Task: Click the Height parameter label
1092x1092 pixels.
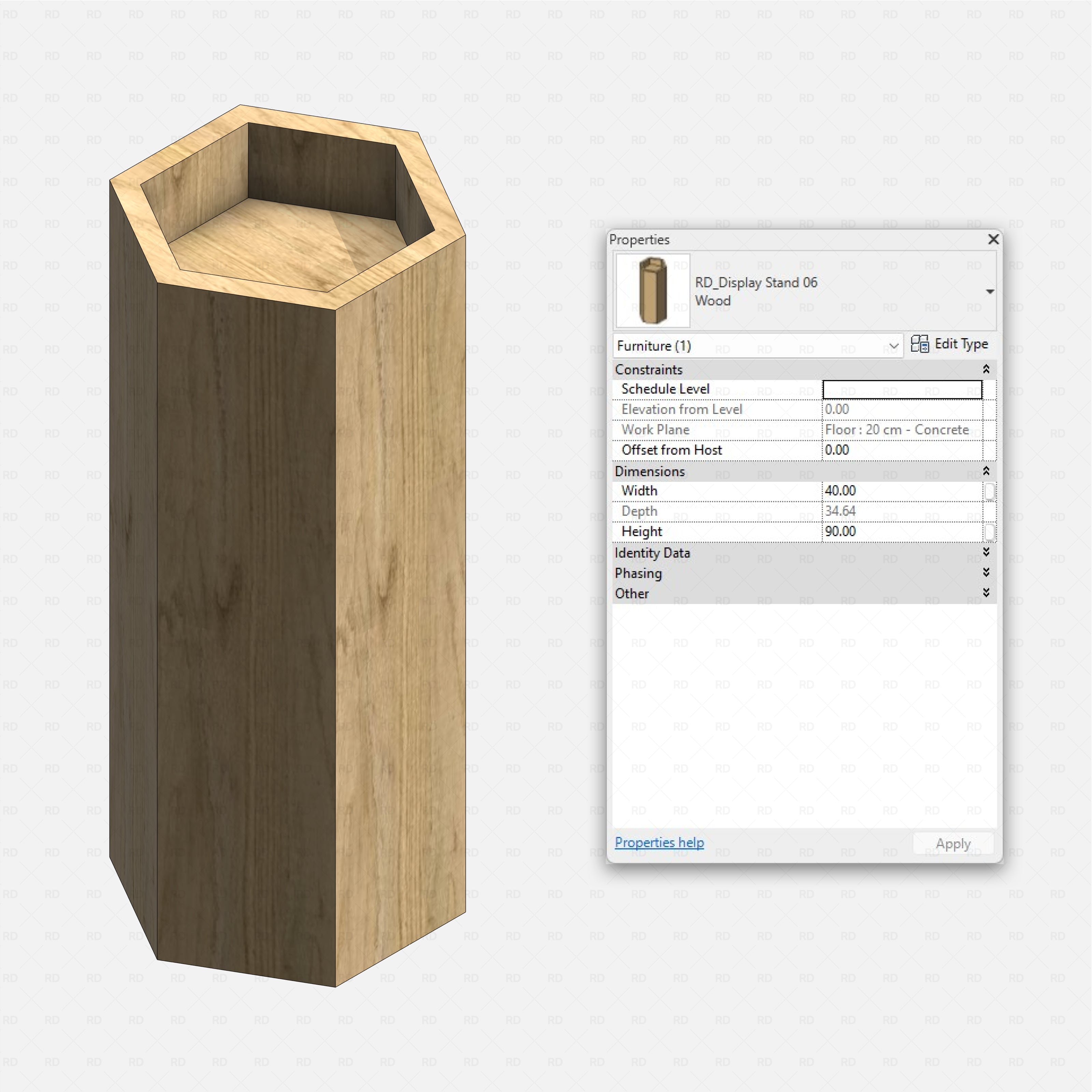Action: (x=642, y=531)
